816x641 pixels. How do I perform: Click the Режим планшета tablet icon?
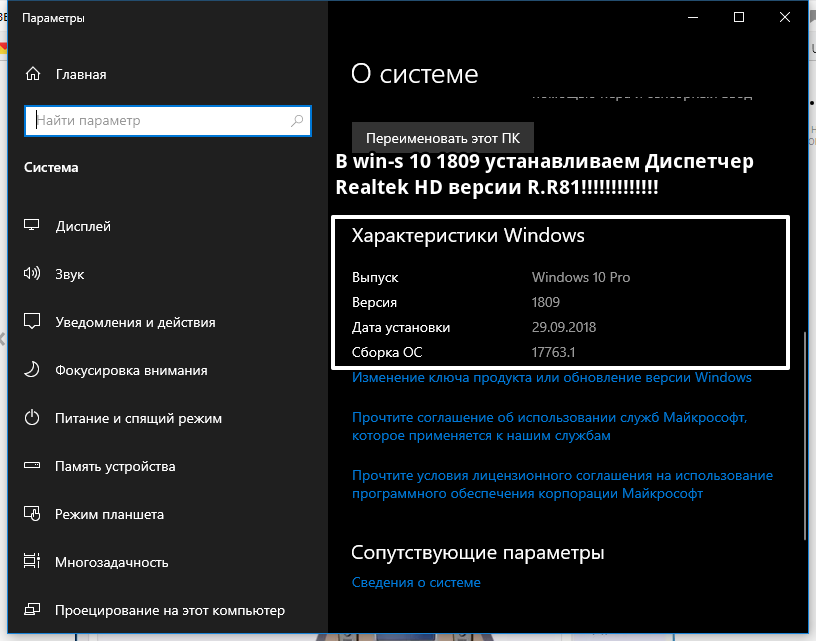pyautogui.click(x=32, y=514)
